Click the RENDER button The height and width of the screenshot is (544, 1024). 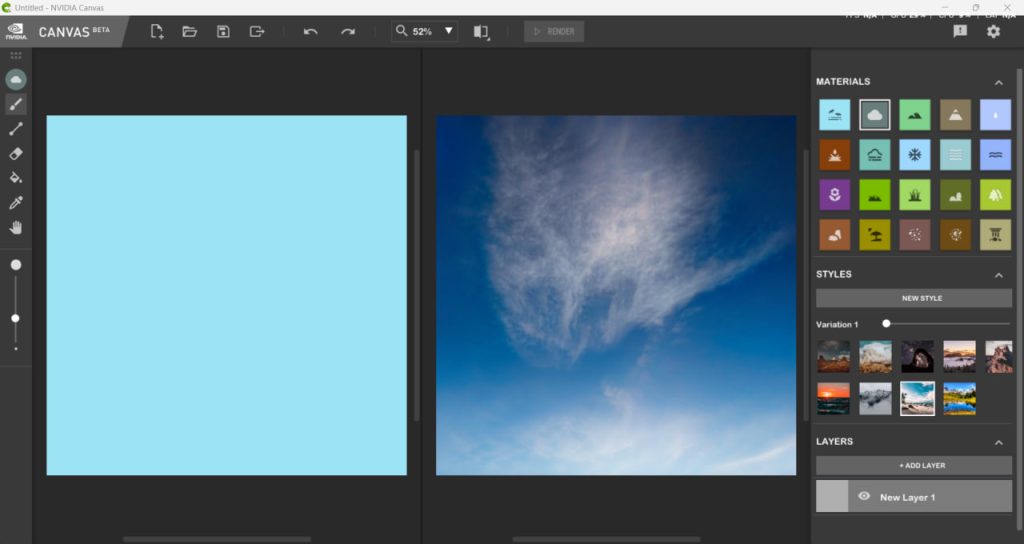554,31
